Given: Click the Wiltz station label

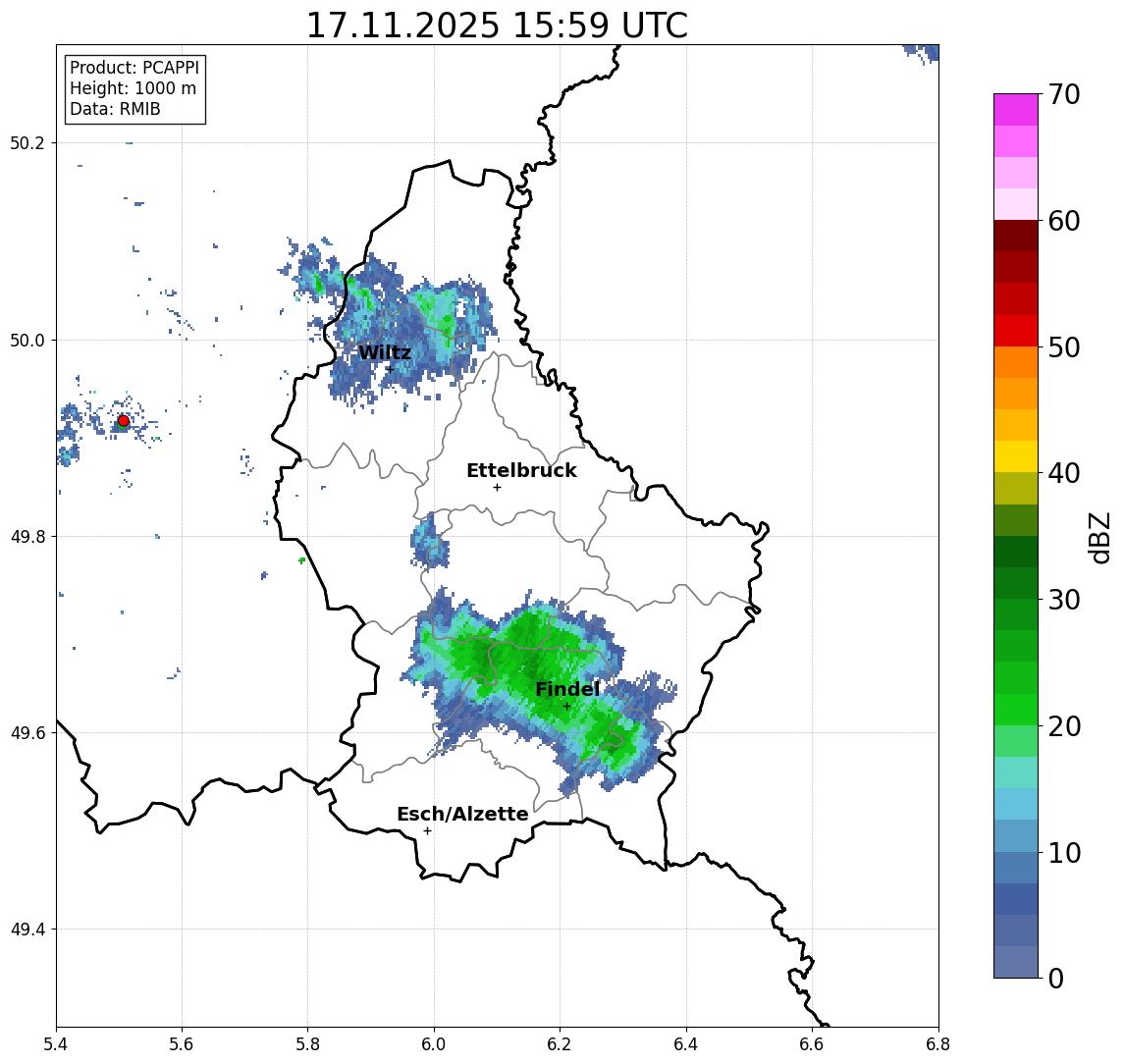Looking at the screenshot, I should [x=385, y=352].
